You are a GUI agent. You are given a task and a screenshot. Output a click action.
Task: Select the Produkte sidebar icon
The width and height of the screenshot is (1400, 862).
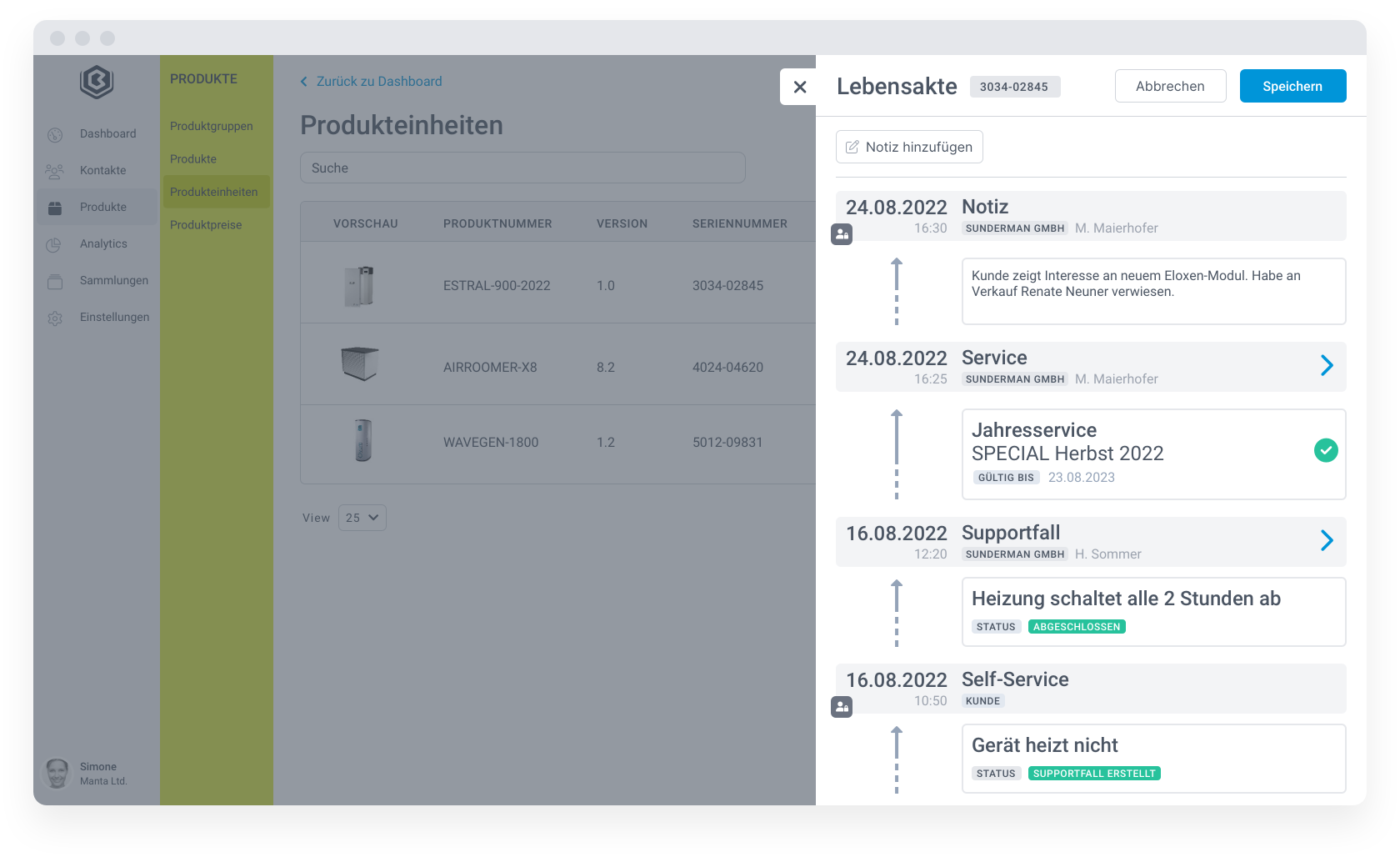pos(54,207)
